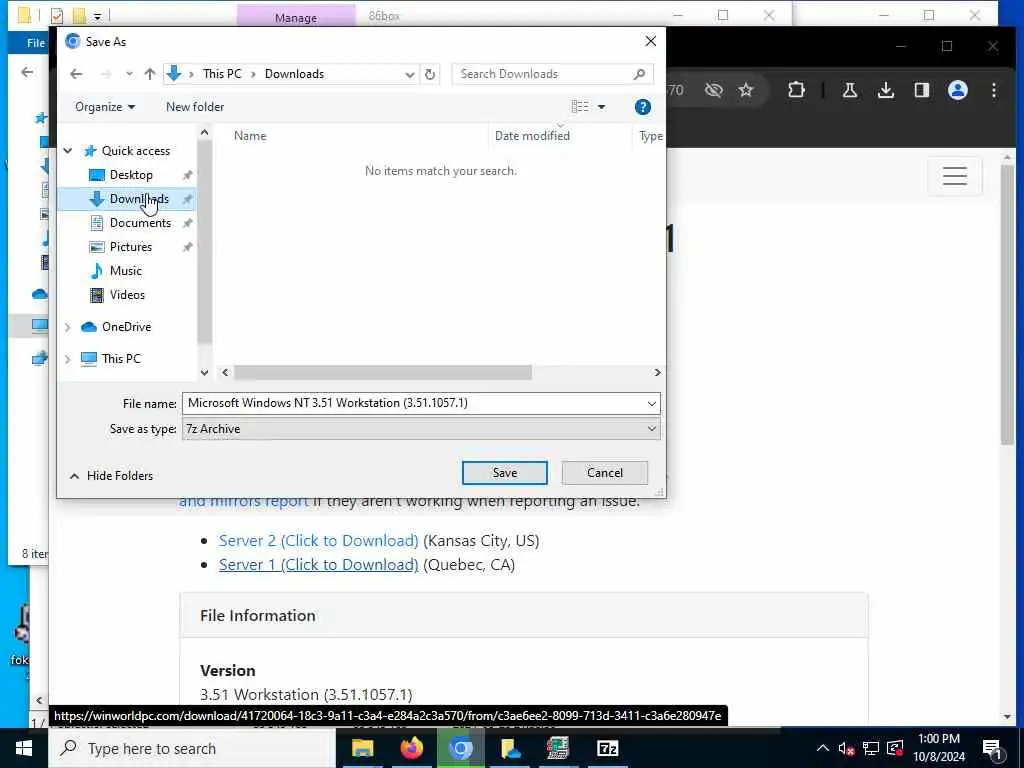Select Desktop in Quick access
This screenshot has height=768, width=1024.
pyautogui.click(x=131, y=175)
